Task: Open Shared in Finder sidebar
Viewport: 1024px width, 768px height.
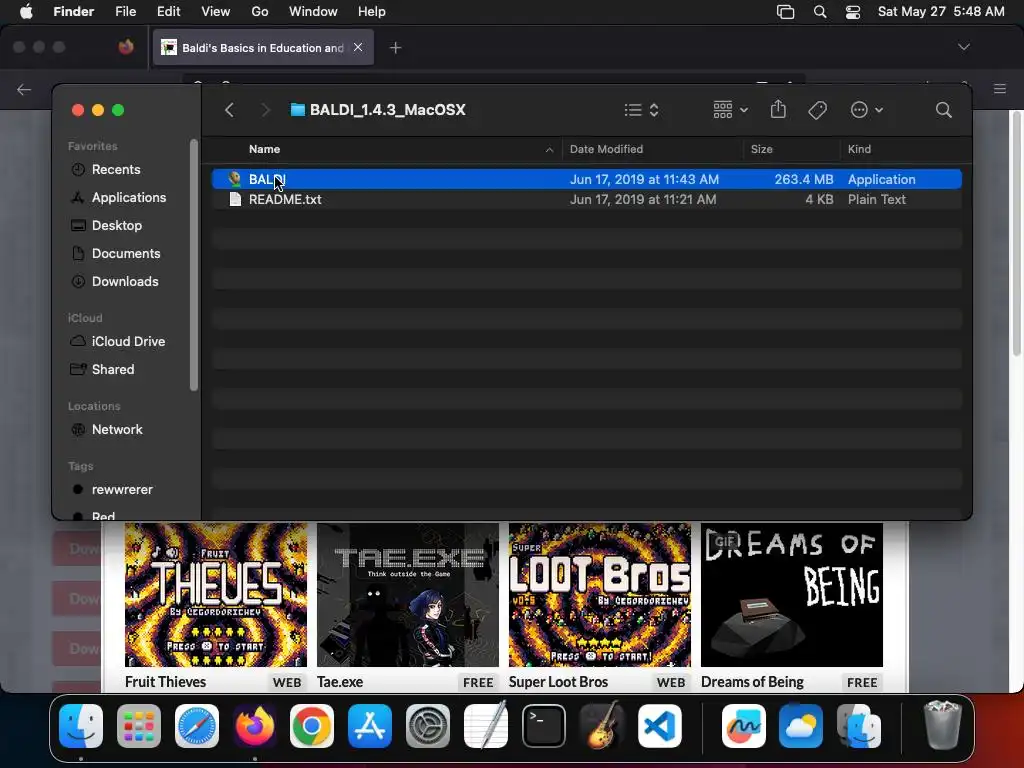Action: (x=112, y=370)
